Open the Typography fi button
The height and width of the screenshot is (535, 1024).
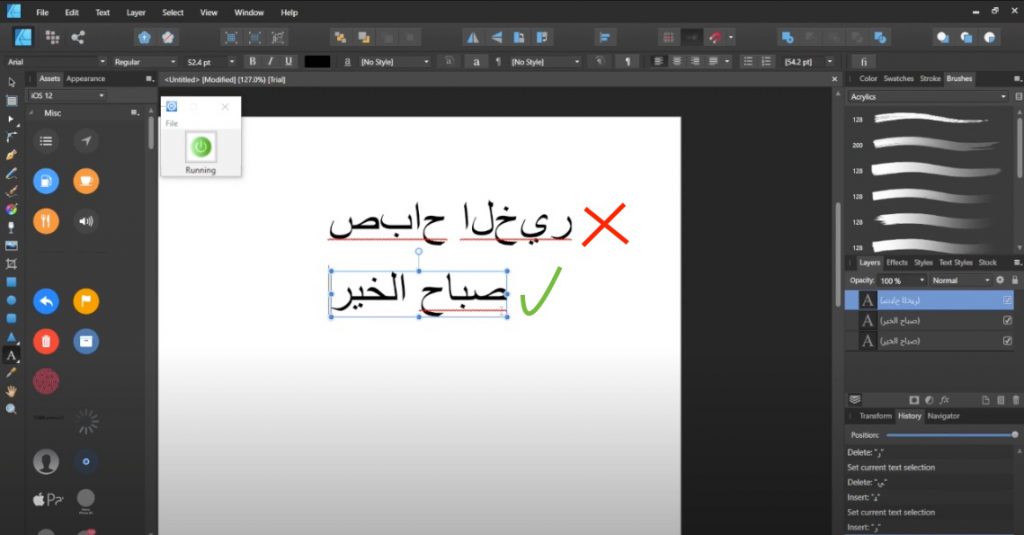click(x=863, y=61)
